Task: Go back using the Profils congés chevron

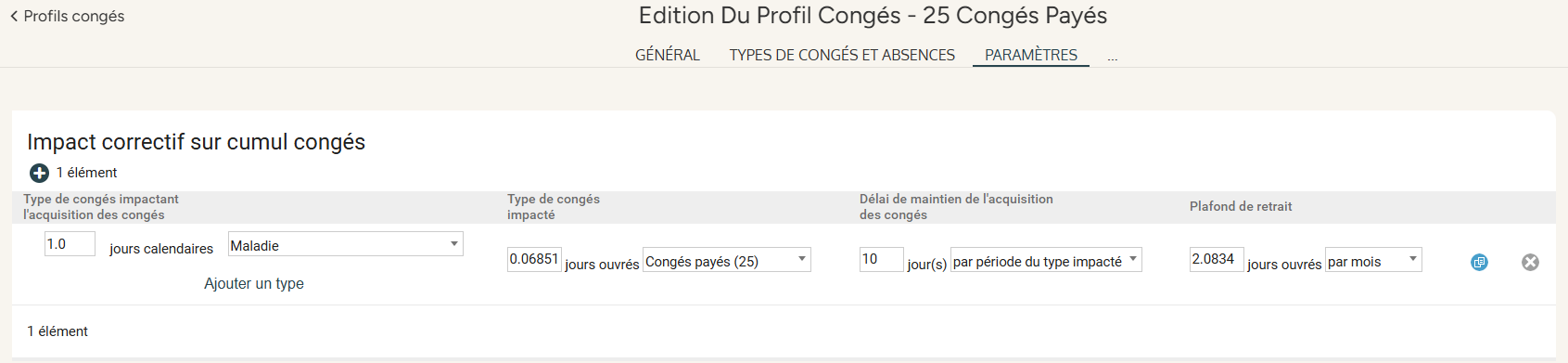Action: [x=14, y=16]
